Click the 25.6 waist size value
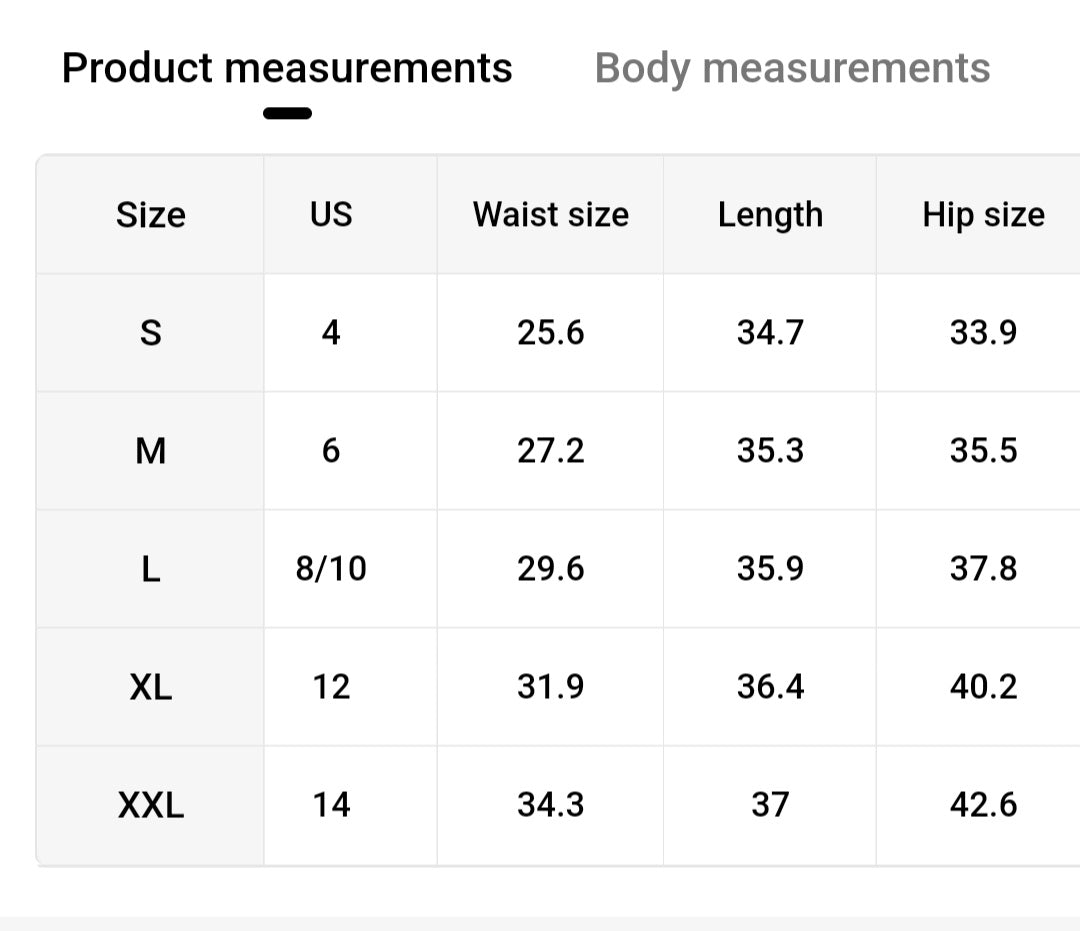This screenshot has width=1080, height=931. click(551, 333)
